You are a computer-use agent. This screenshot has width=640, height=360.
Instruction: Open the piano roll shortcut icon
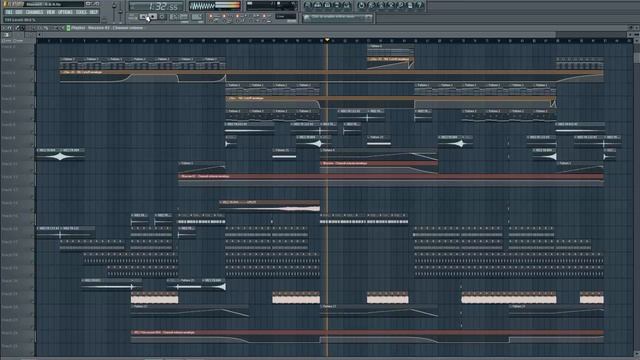pos(327,5)
